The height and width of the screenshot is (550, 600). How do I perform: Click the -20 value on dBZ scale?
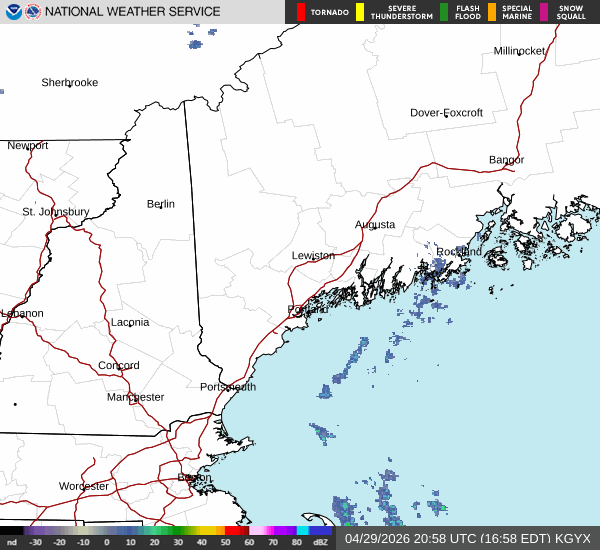pos(59,542)
